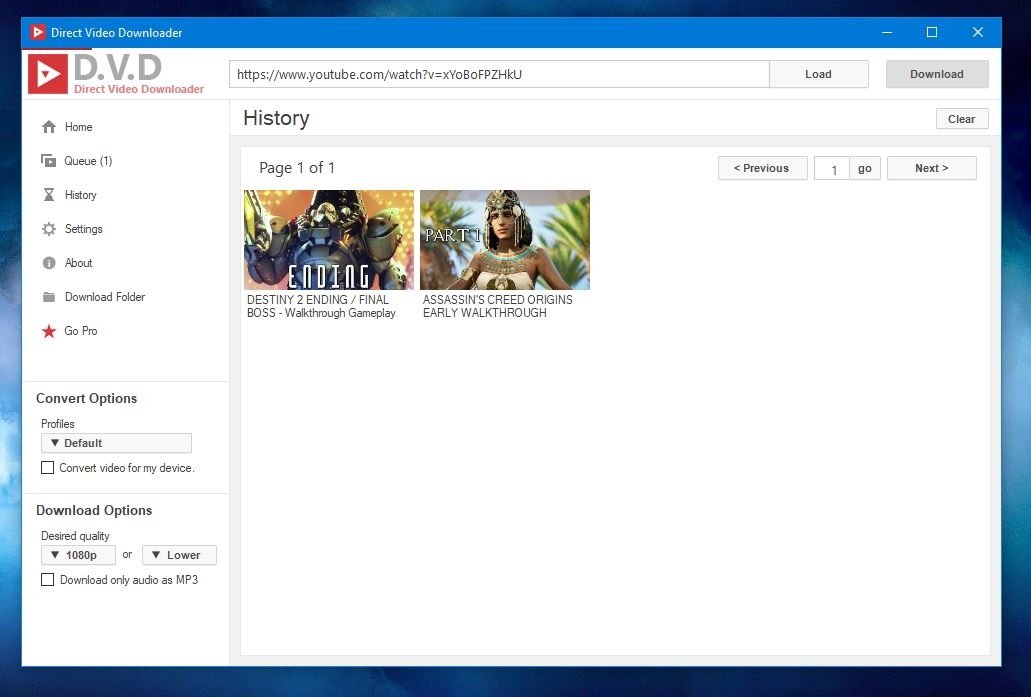1031x697 pixels.
Task: Open the Download Folder entry
Action: tap(105, 297)
